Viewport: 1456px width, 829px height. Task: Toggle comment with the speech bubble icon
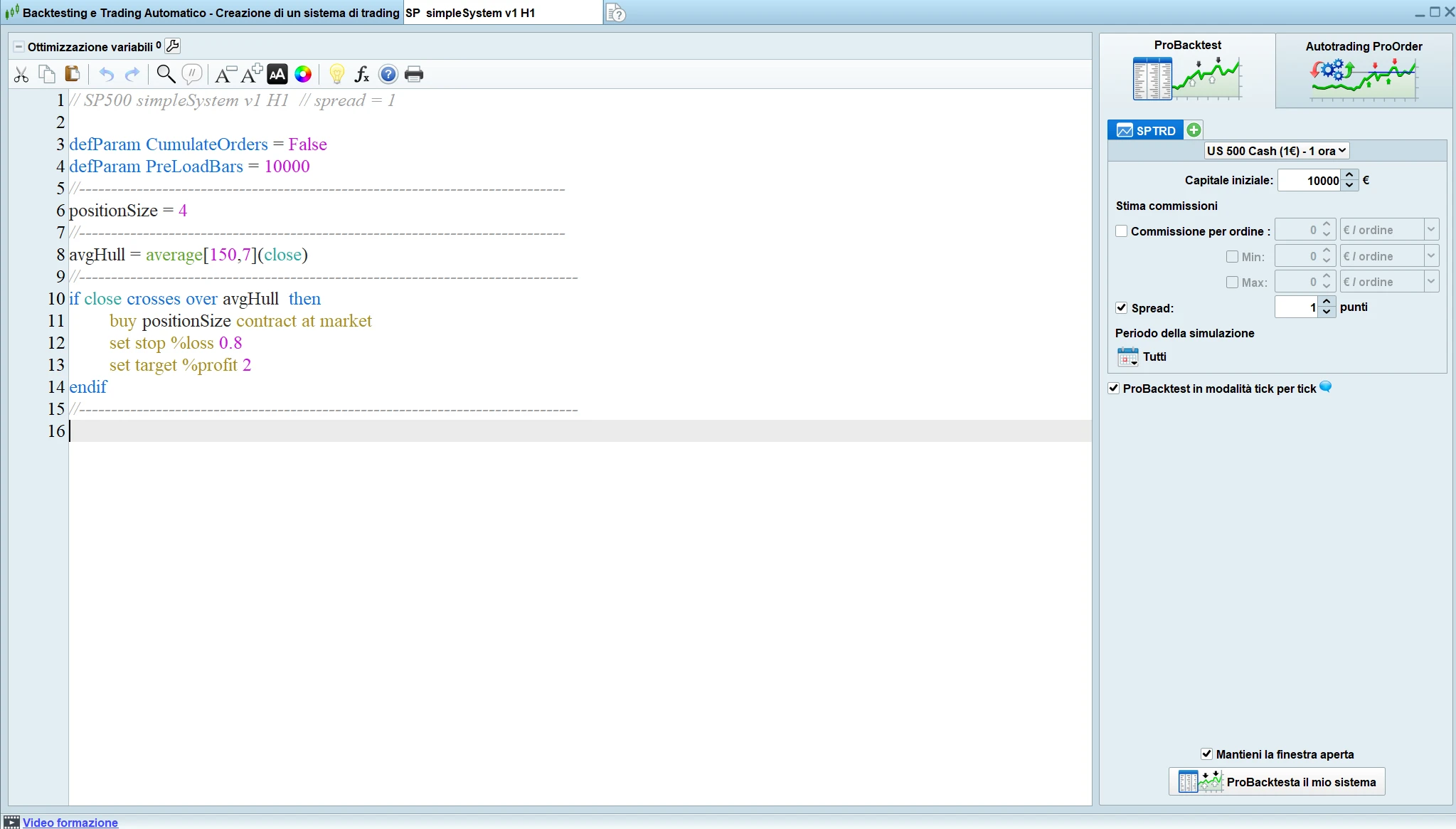point(192,74)
